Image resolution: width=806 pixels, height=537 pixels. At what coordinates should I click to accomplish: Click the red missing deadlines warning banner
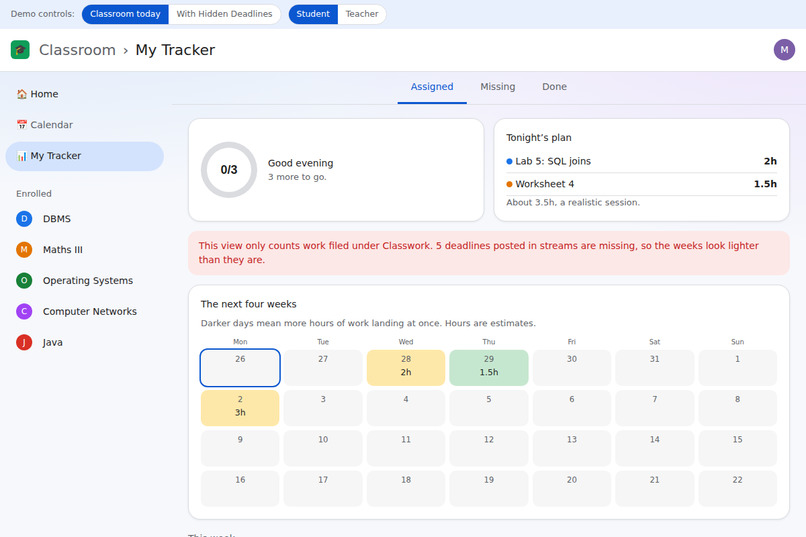(489, 253)
